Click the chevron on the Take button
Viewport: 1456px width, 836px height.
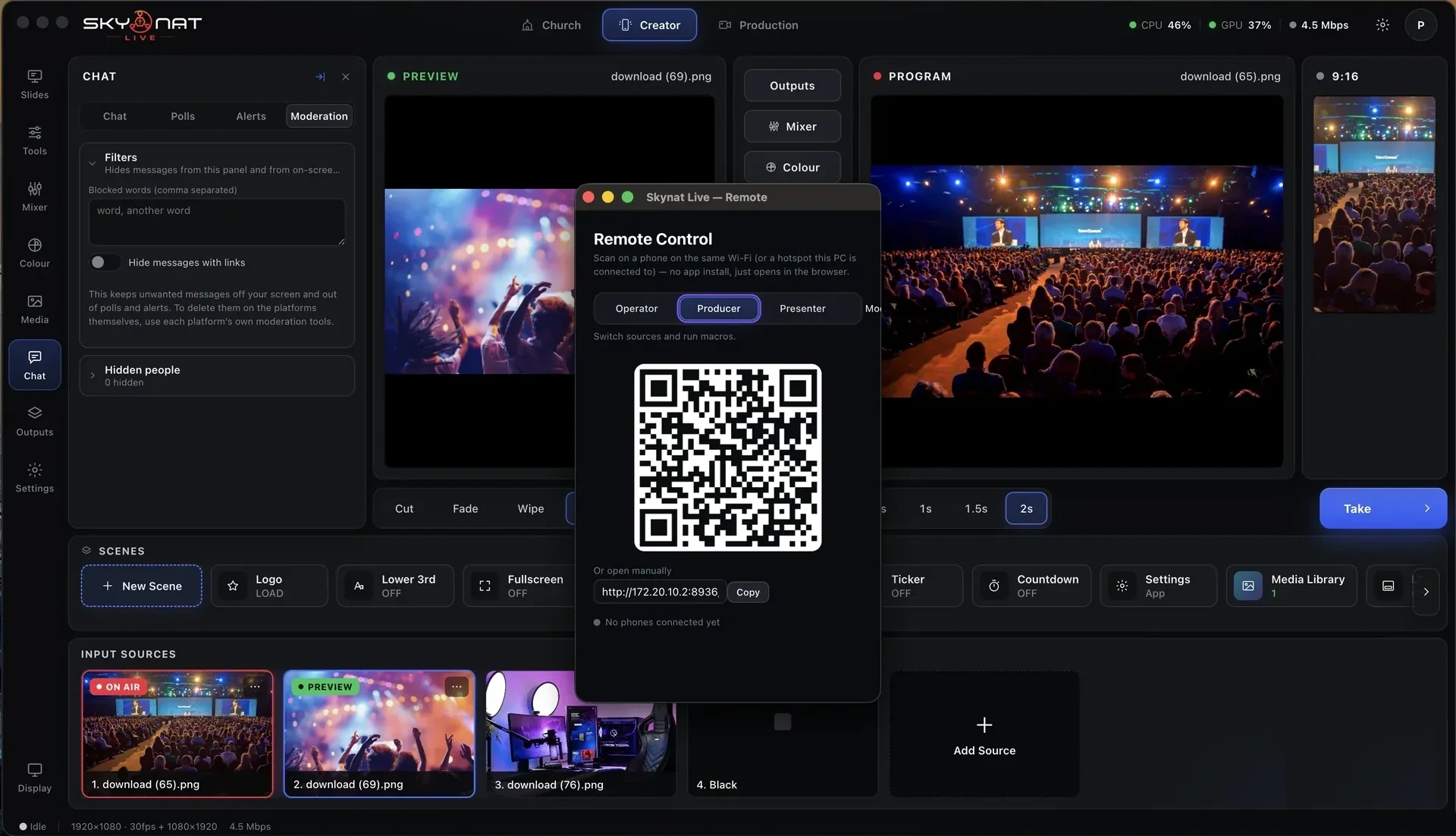click(1426, 508)
